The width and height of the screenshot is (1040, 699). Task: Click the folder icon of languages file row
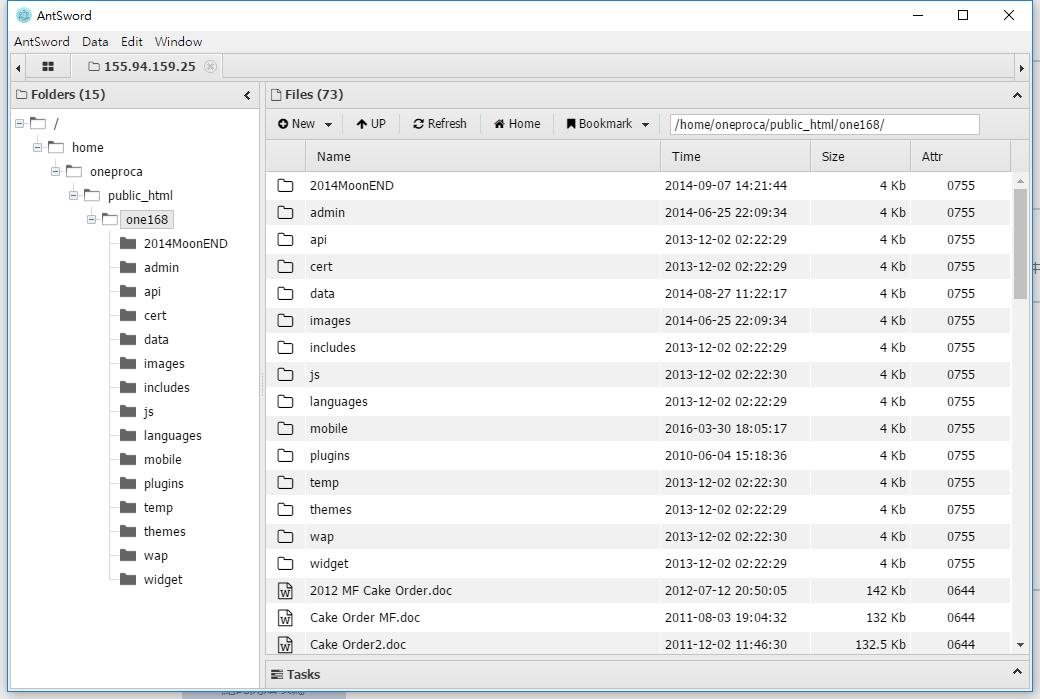point(285,402)
